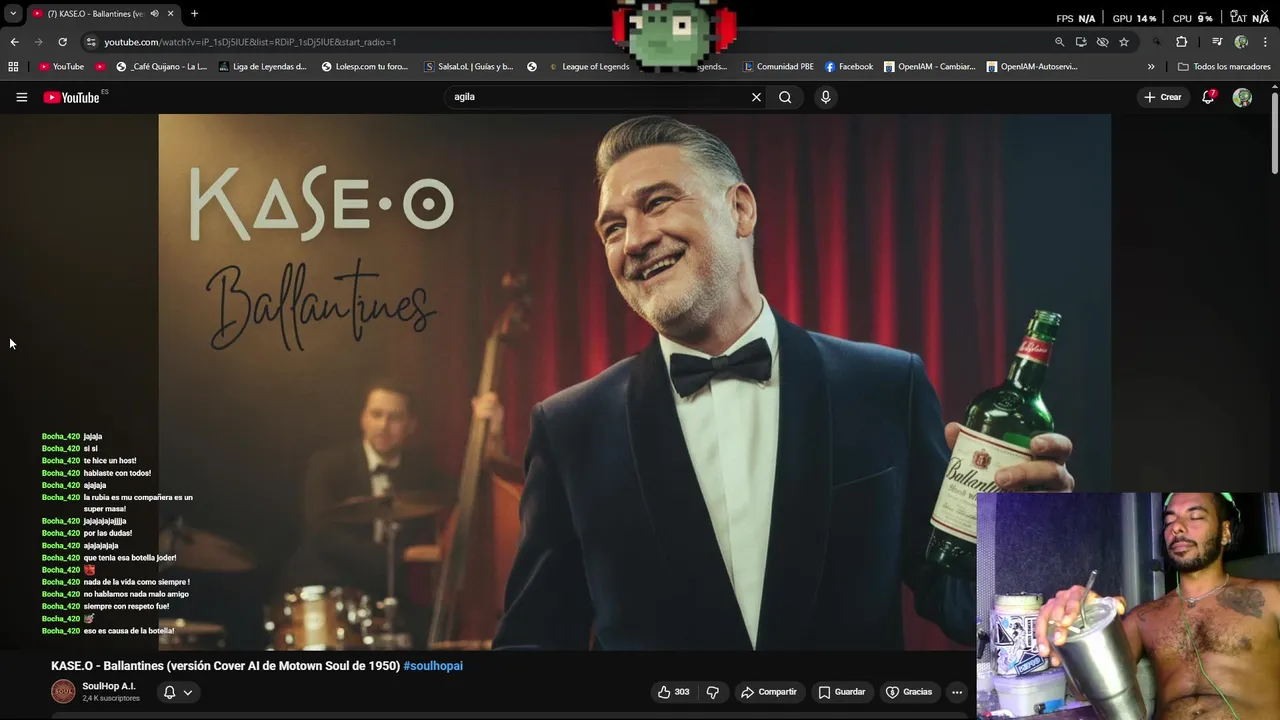1280x720 pixels.
Task: Open the SalsaLoL Guías bookmark
Action: [x=469, y=67]
